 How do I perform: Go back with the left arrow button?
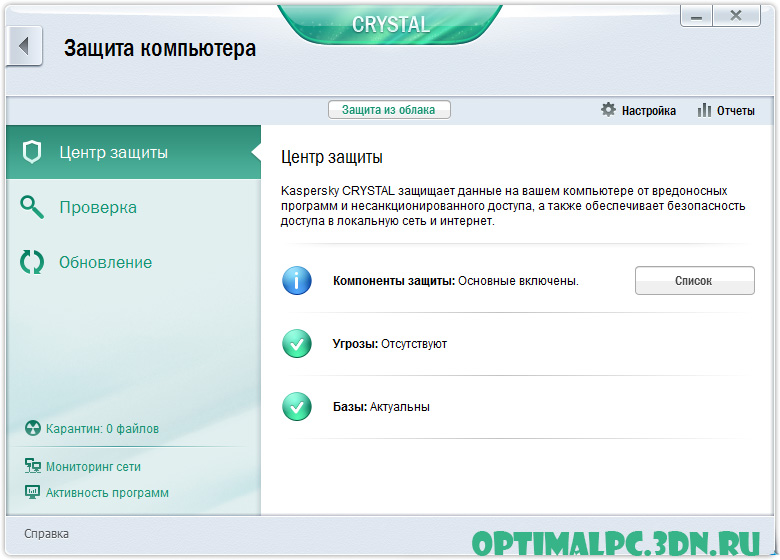[x=24, y=46]
